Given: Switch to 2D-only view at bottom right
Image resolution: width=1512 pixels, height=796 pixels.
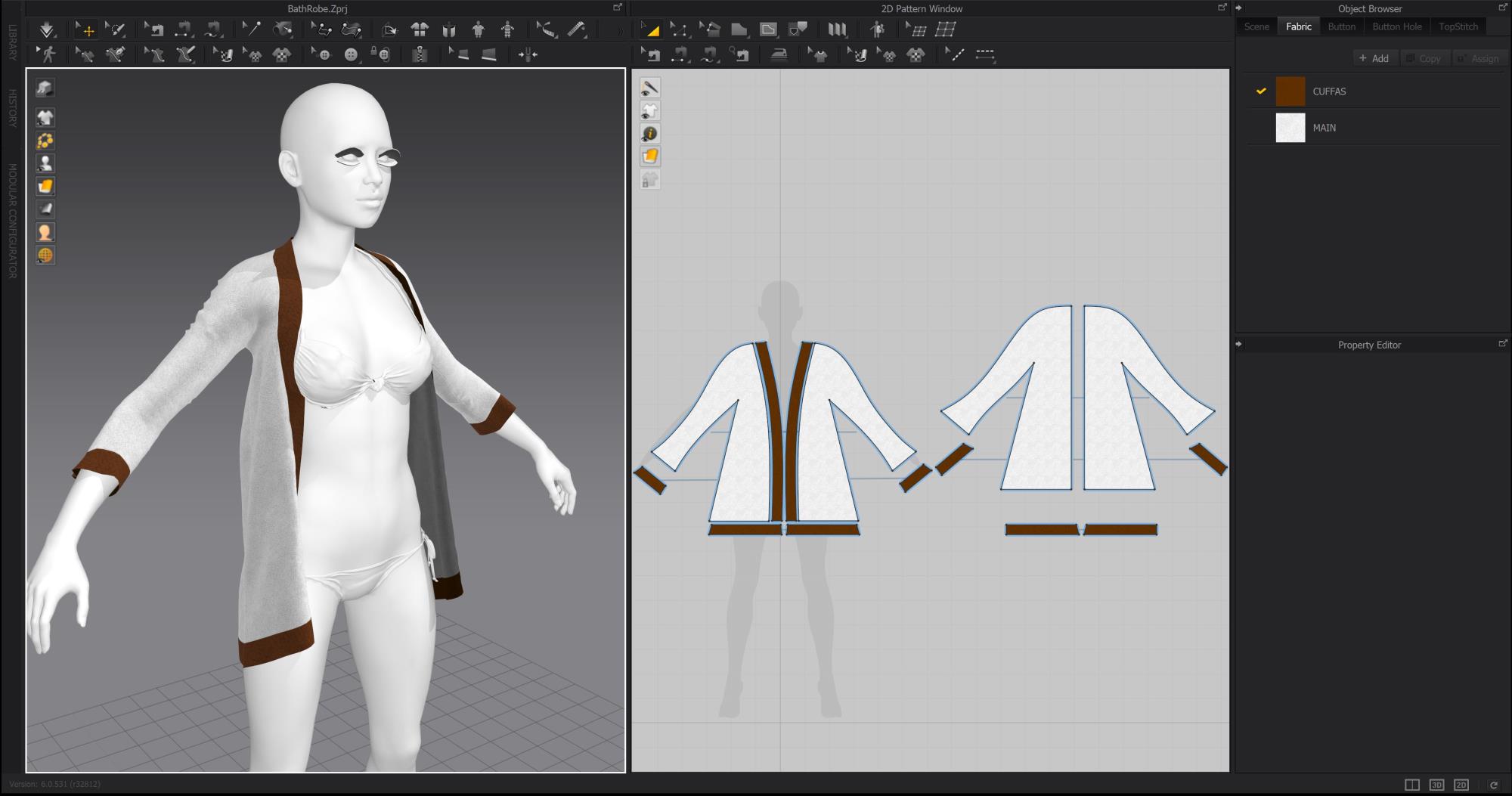Looking at the screenshot, I should click(1461, 785).
